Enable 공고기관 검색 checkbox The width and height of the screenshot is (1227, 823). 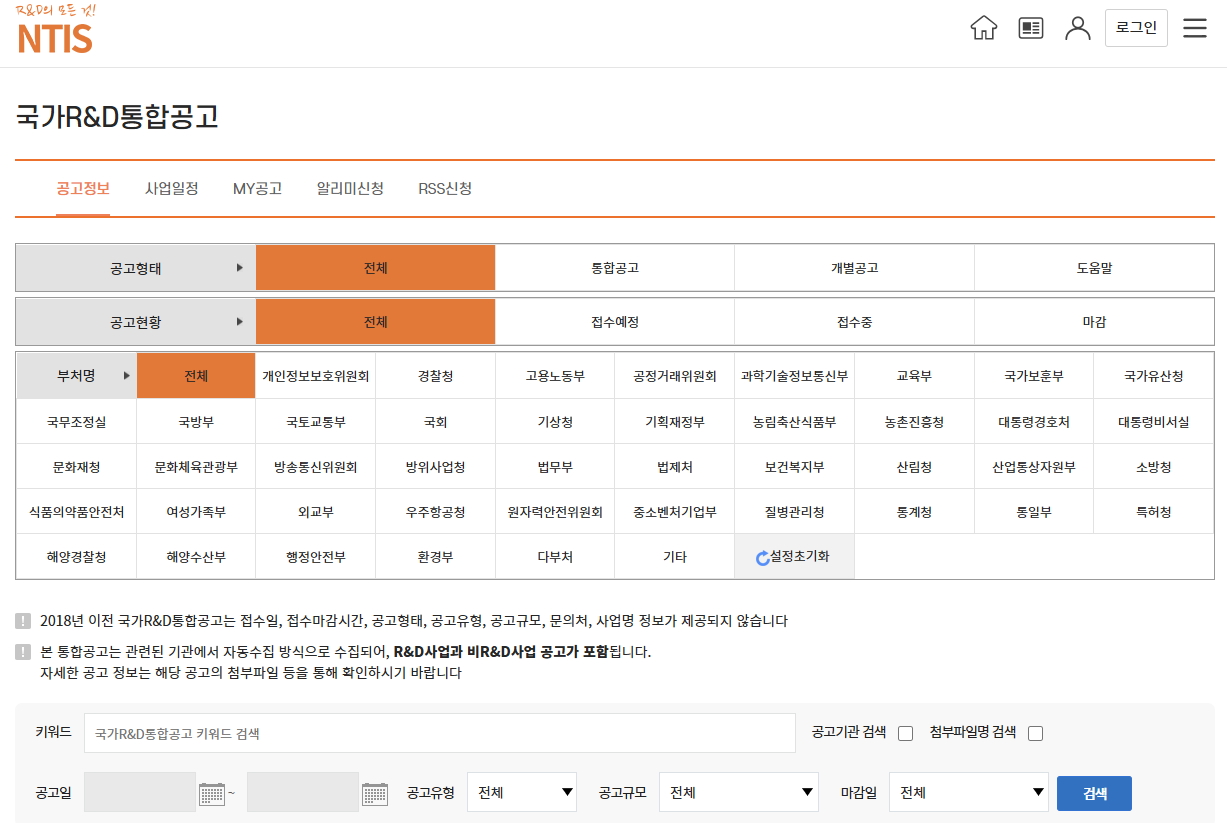click(905, 733)
